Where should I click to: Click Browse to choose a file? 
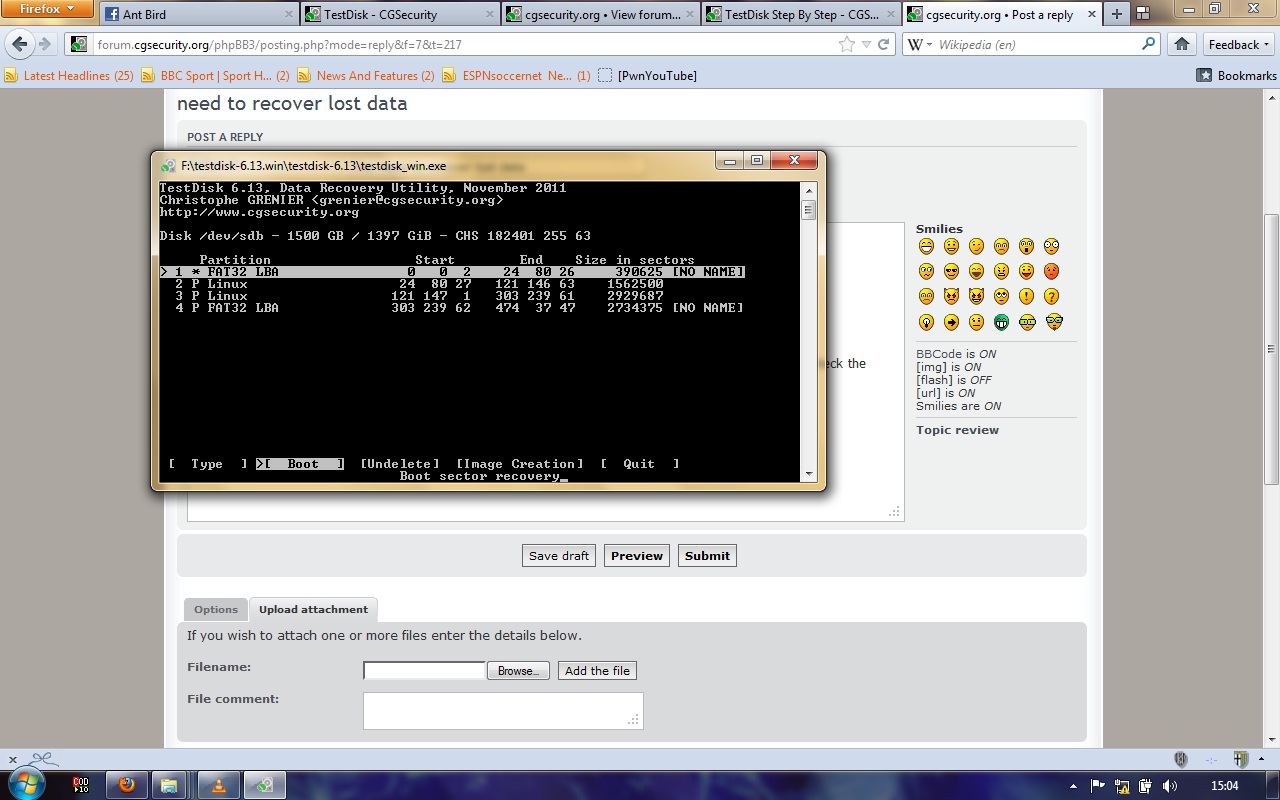519,671
